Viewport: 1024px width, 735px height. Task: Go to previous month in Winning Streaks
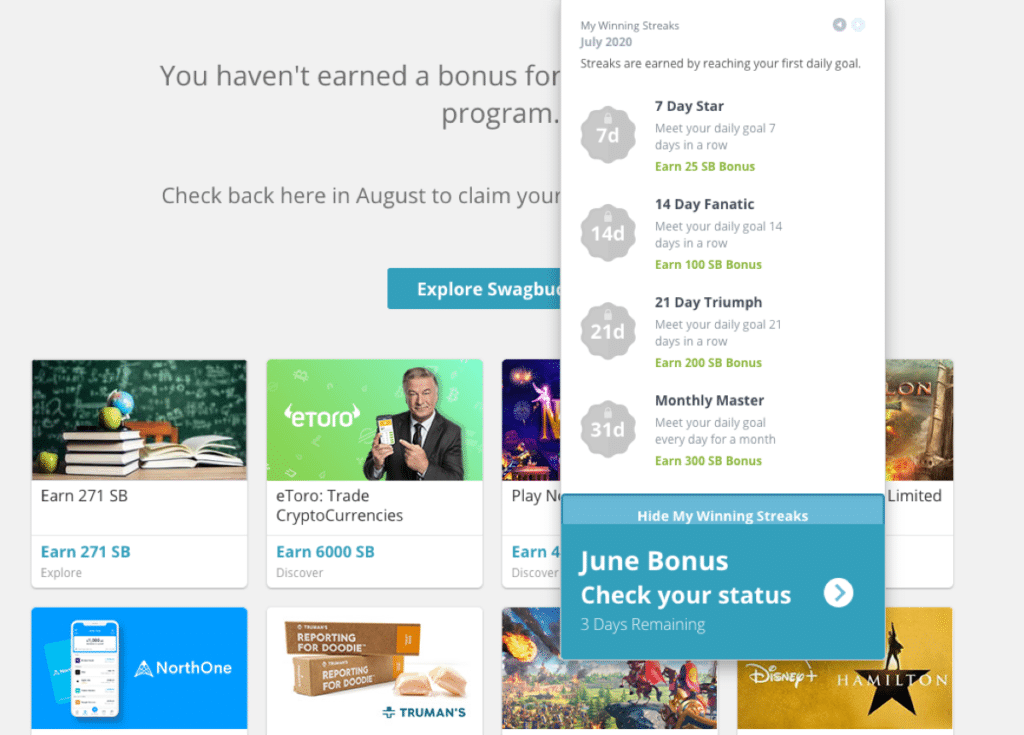click(840, 25)
